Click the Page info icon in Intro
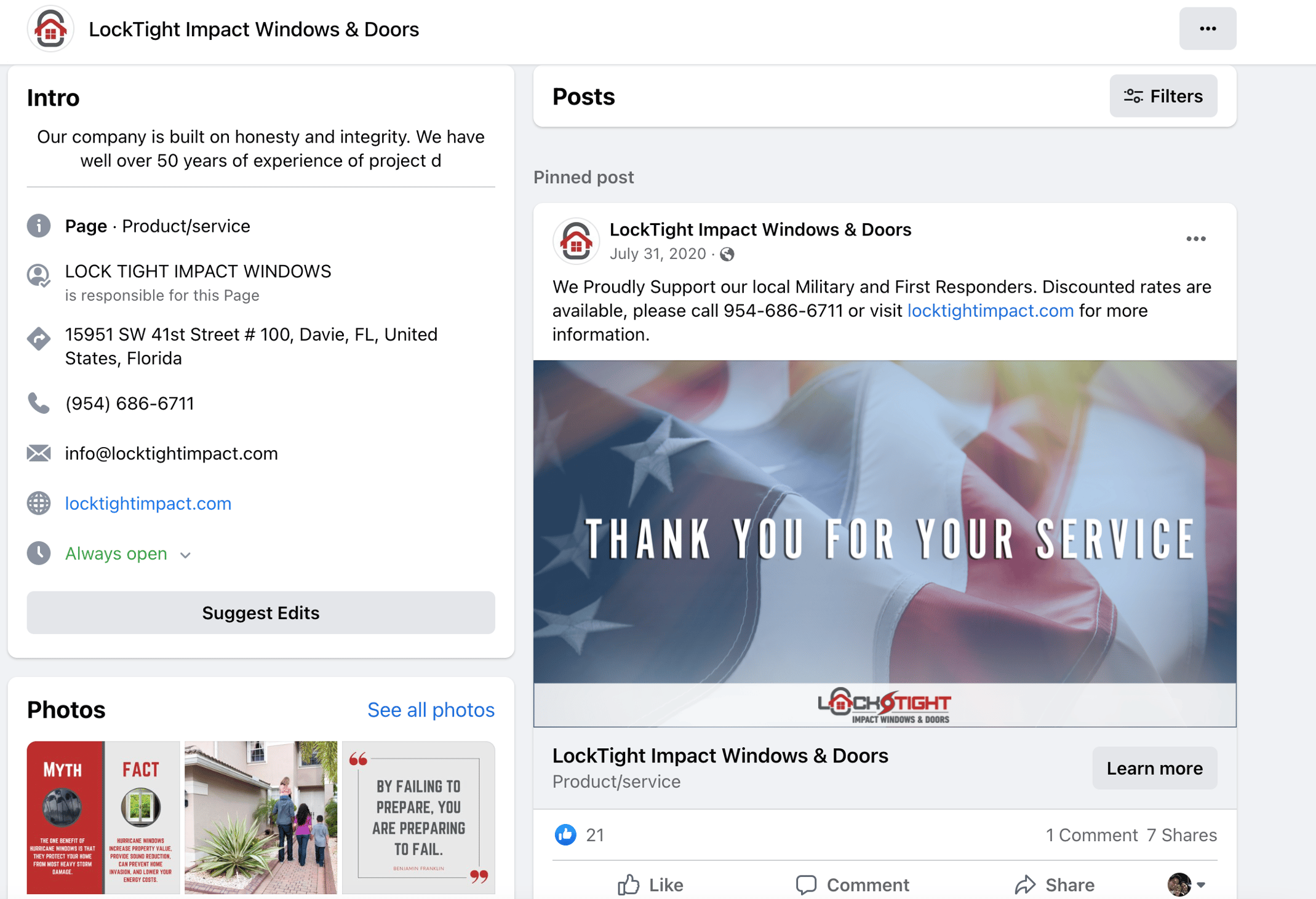Screen dimensions: 1316x899 click(39, 226)
